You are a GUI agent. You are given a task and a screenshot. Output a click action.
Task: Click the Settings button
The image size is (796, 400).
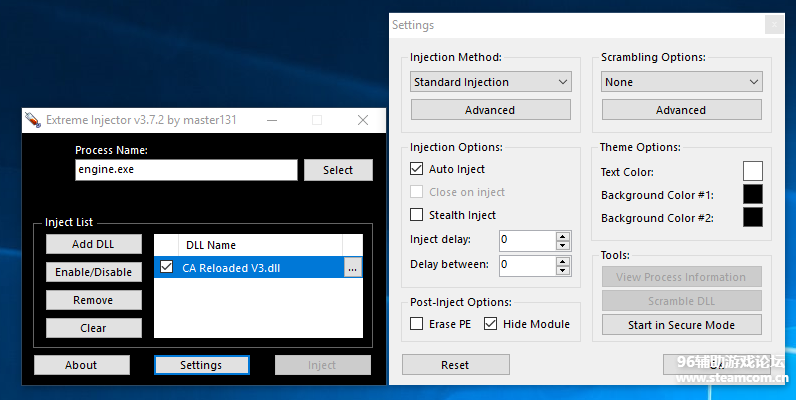202,365
